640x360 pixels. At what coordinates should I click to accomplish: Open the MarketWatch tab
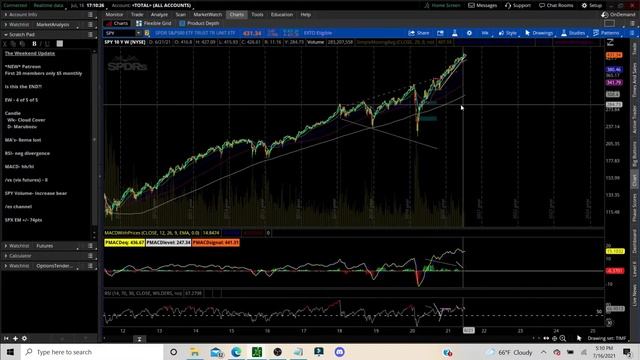point(207,14)
